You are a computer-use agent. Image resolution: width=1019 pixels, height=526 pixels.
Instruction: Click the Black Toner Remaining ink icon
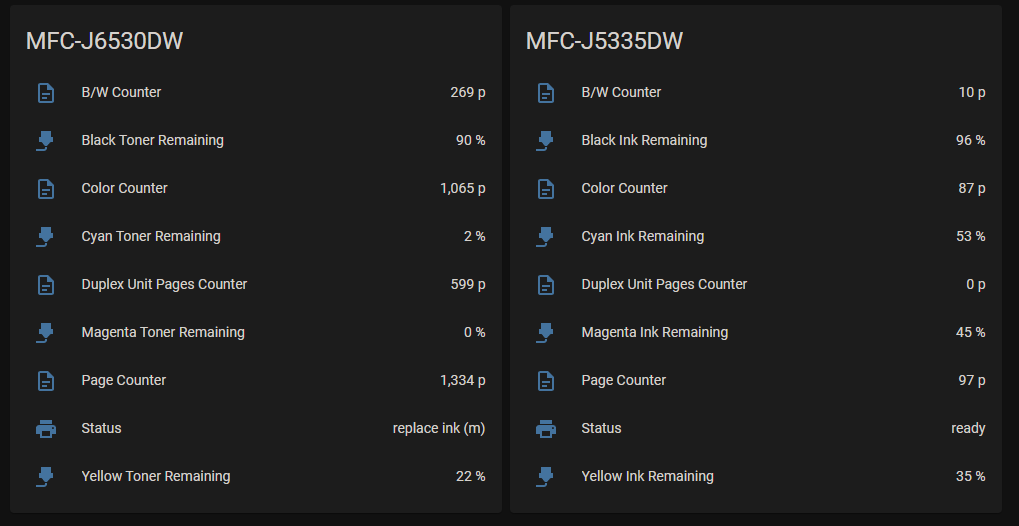[45, 140]
